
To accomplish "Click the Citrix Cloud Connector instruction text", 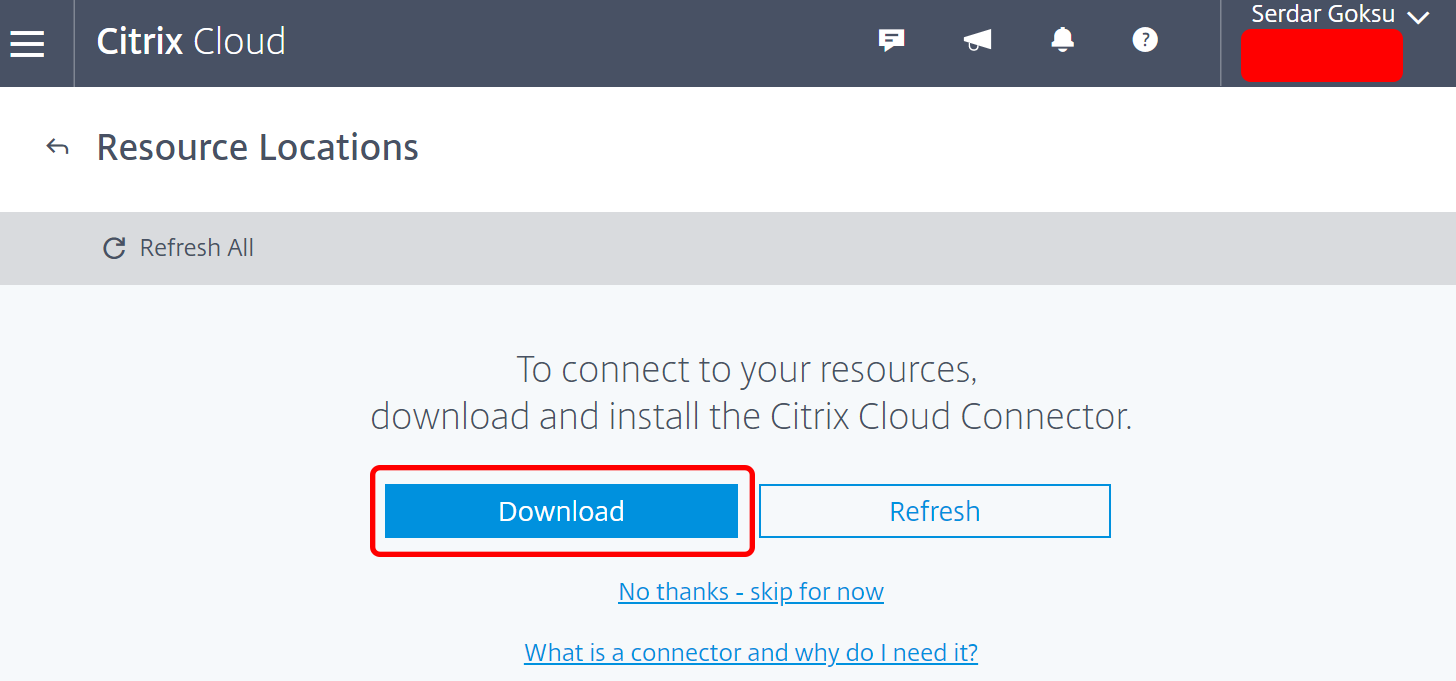I will (x=751, y=416).
